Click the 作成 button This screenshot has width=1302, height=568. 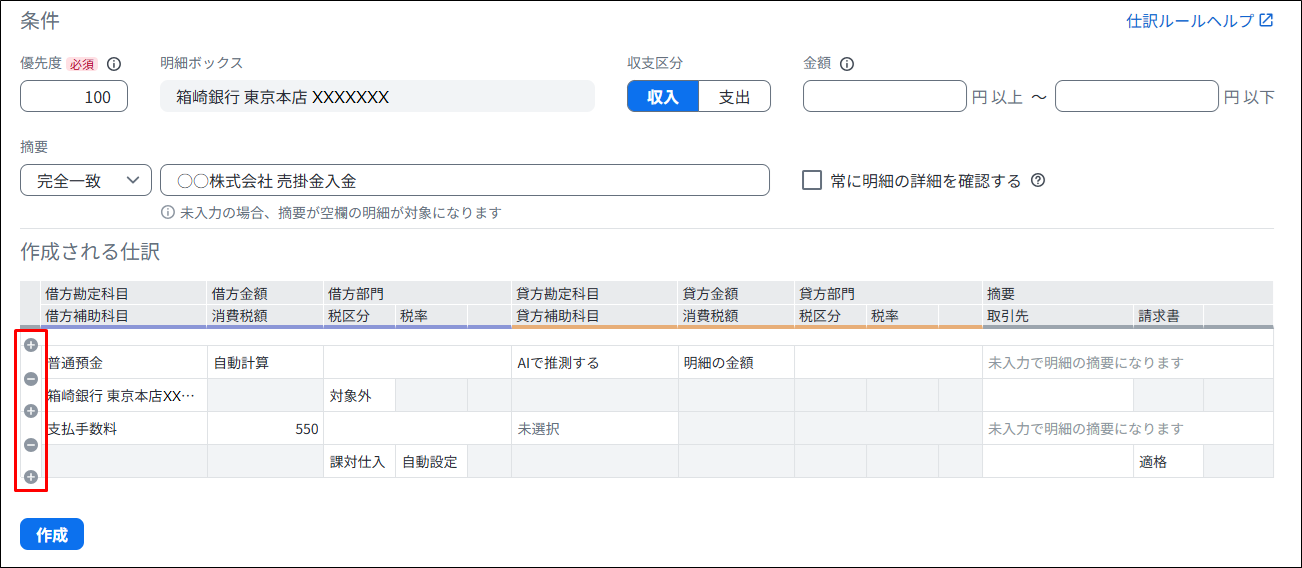tap(52, 535)
